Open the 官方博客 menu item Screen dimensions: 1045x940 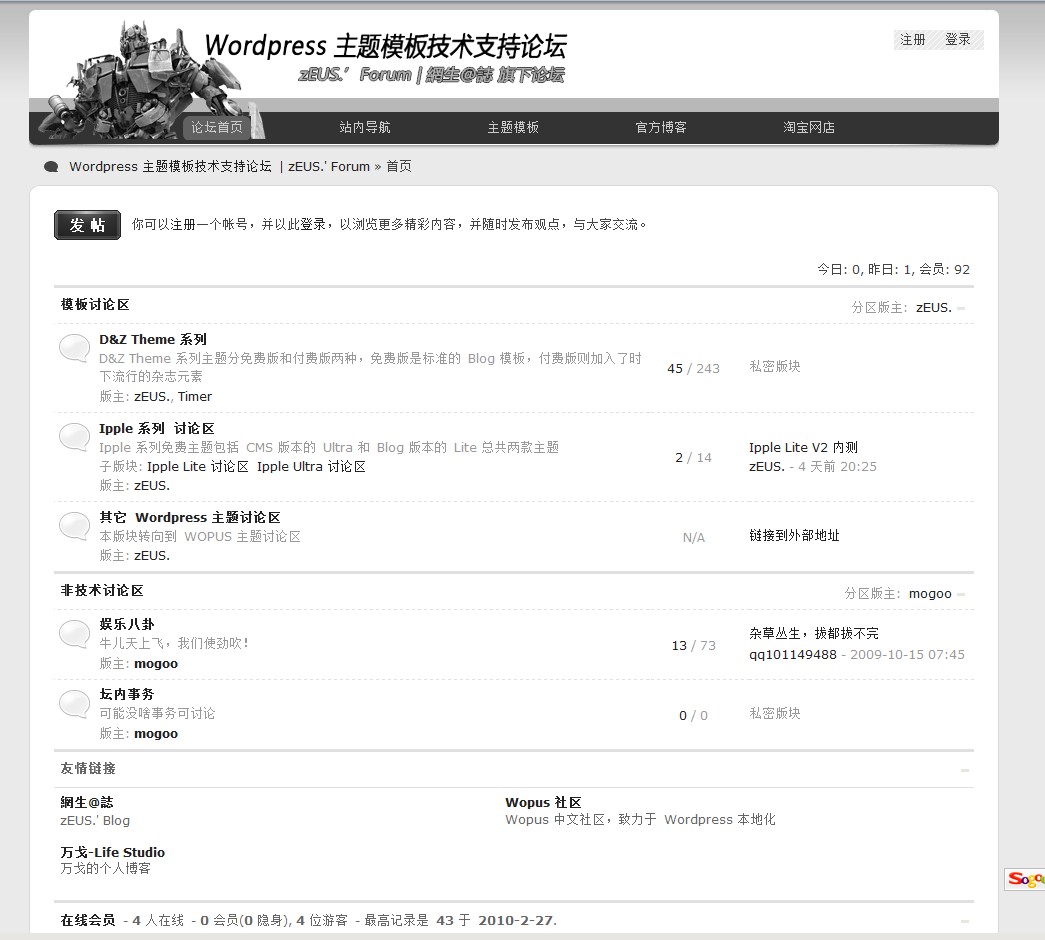pos(660,127)
